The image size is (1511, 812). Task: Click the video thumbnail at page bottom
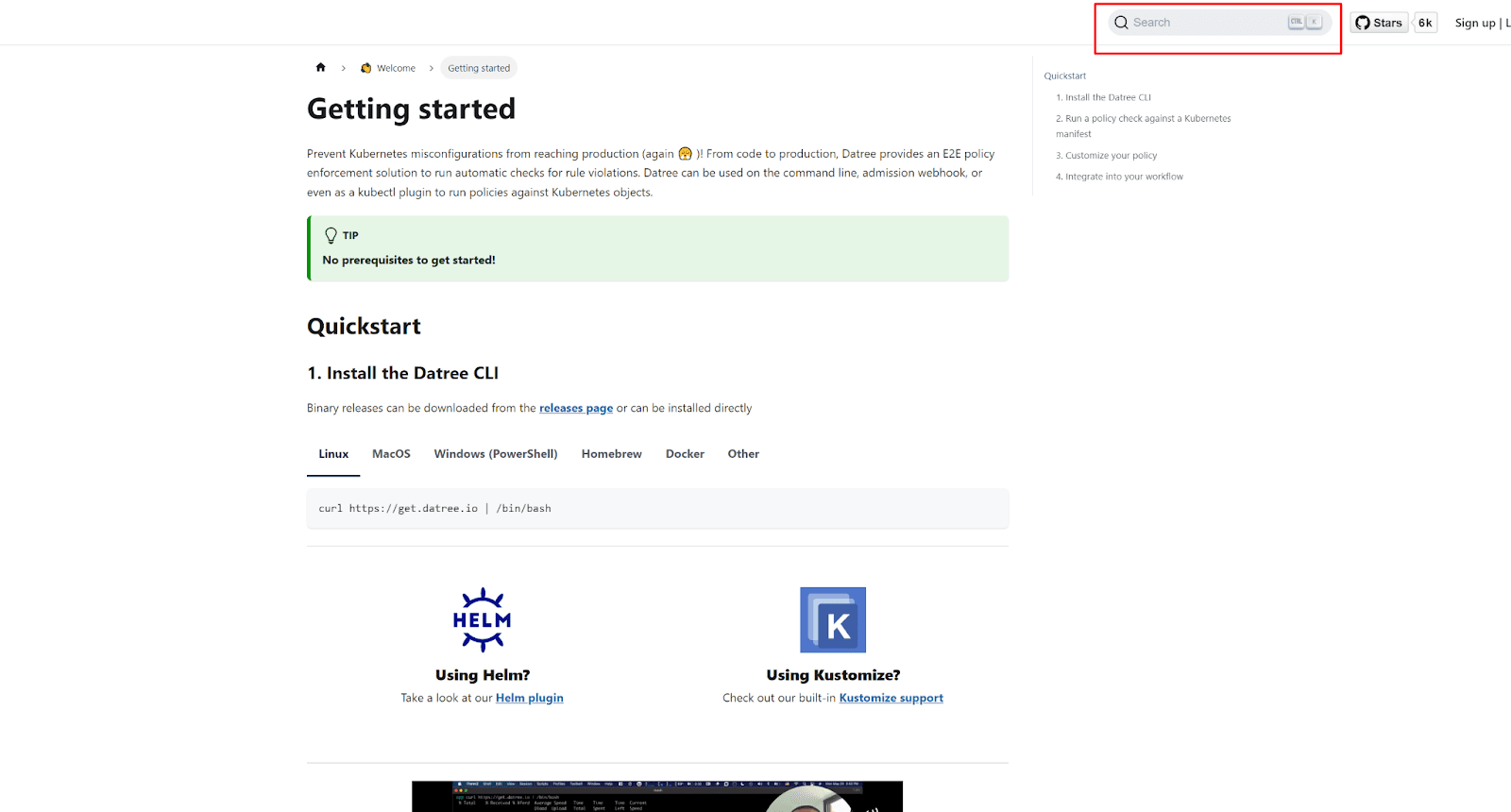click(656, 796)
